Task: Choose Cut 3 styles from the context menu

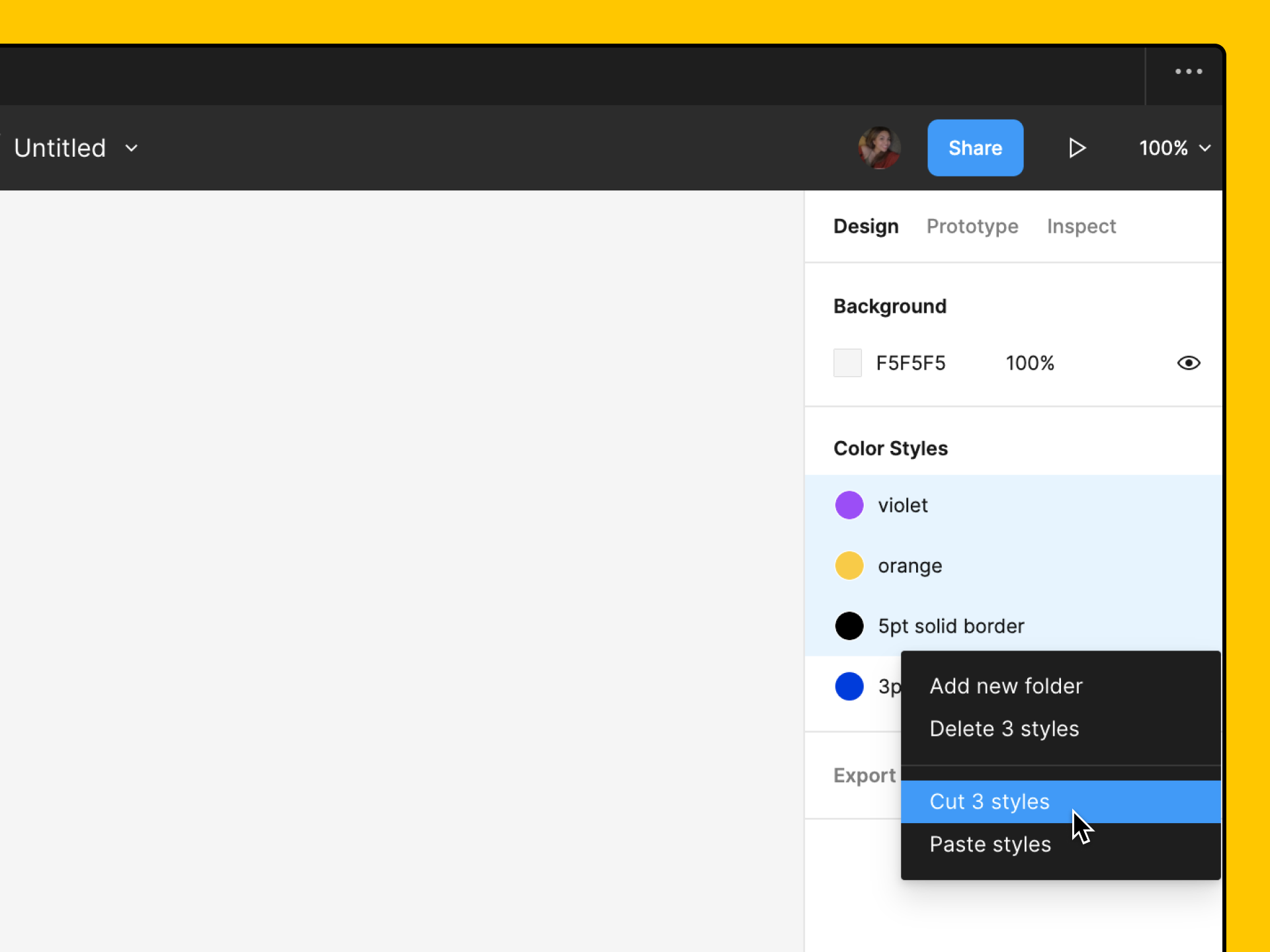Action: (990, 801)
